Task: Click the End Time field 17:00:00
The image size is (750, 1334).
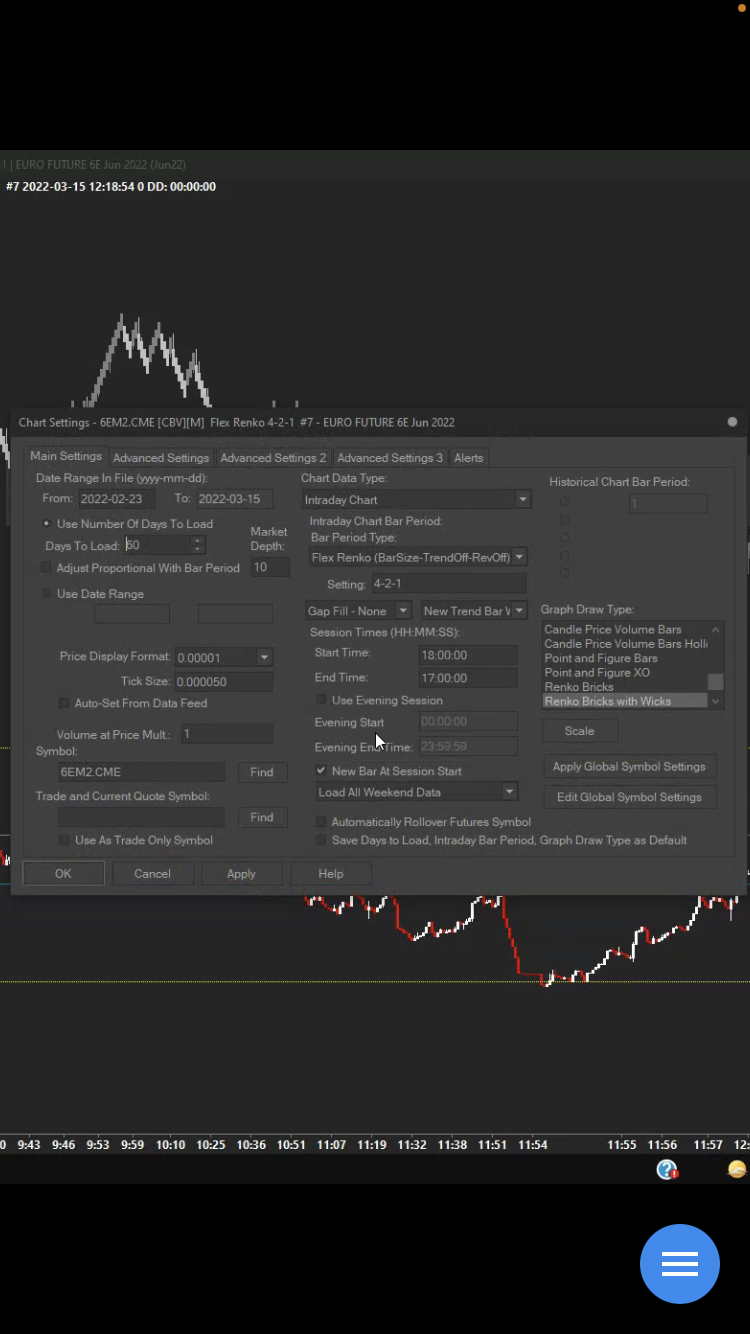Action: click(x=468, y=678)
